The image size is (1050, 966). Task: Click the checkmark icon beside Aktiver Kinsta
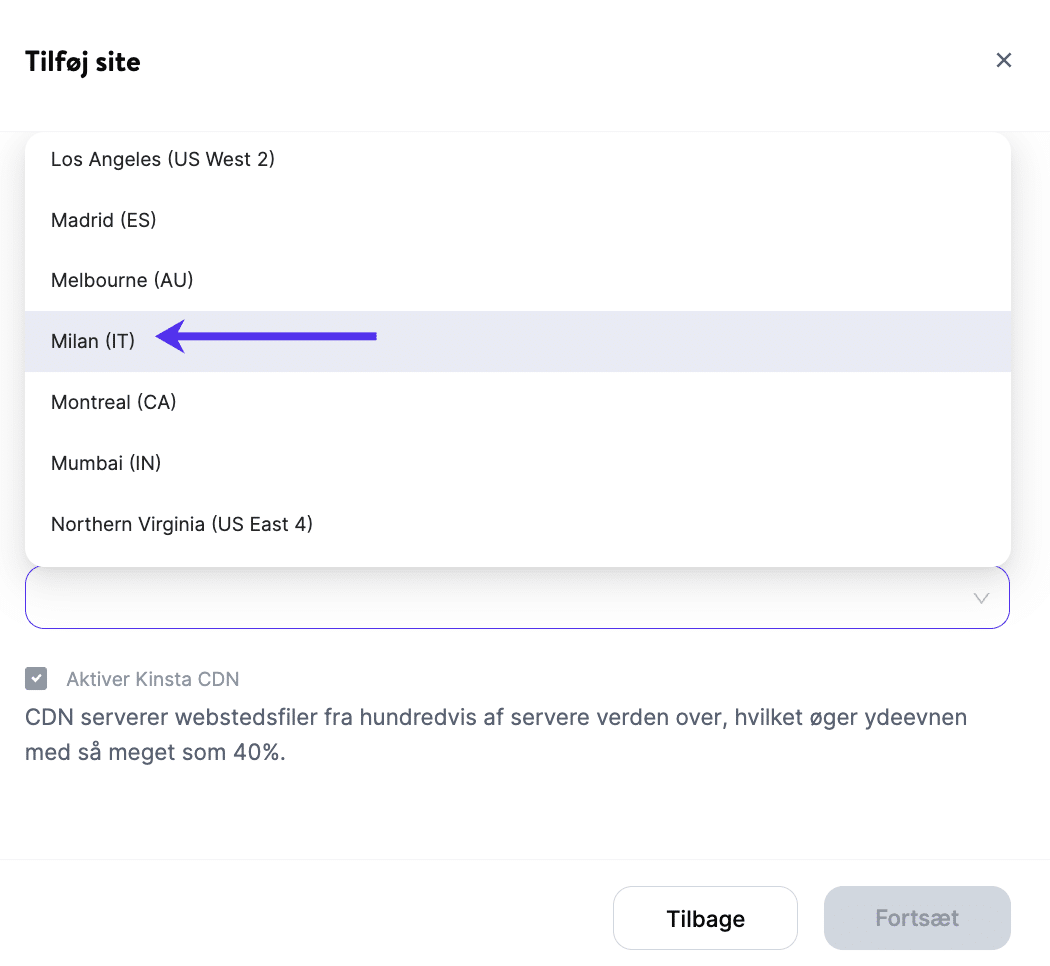click(x=36, y=679)
